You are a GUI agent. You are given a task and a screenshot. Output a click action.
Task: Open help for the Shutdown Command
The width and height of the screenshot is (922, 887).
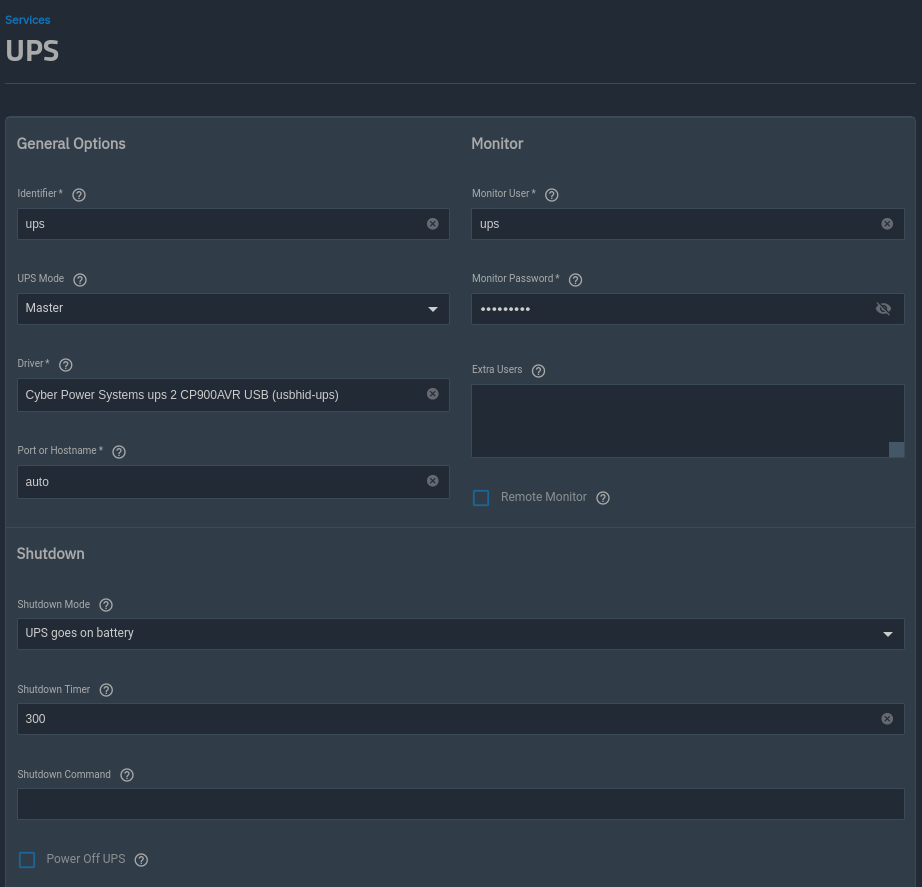127,775
